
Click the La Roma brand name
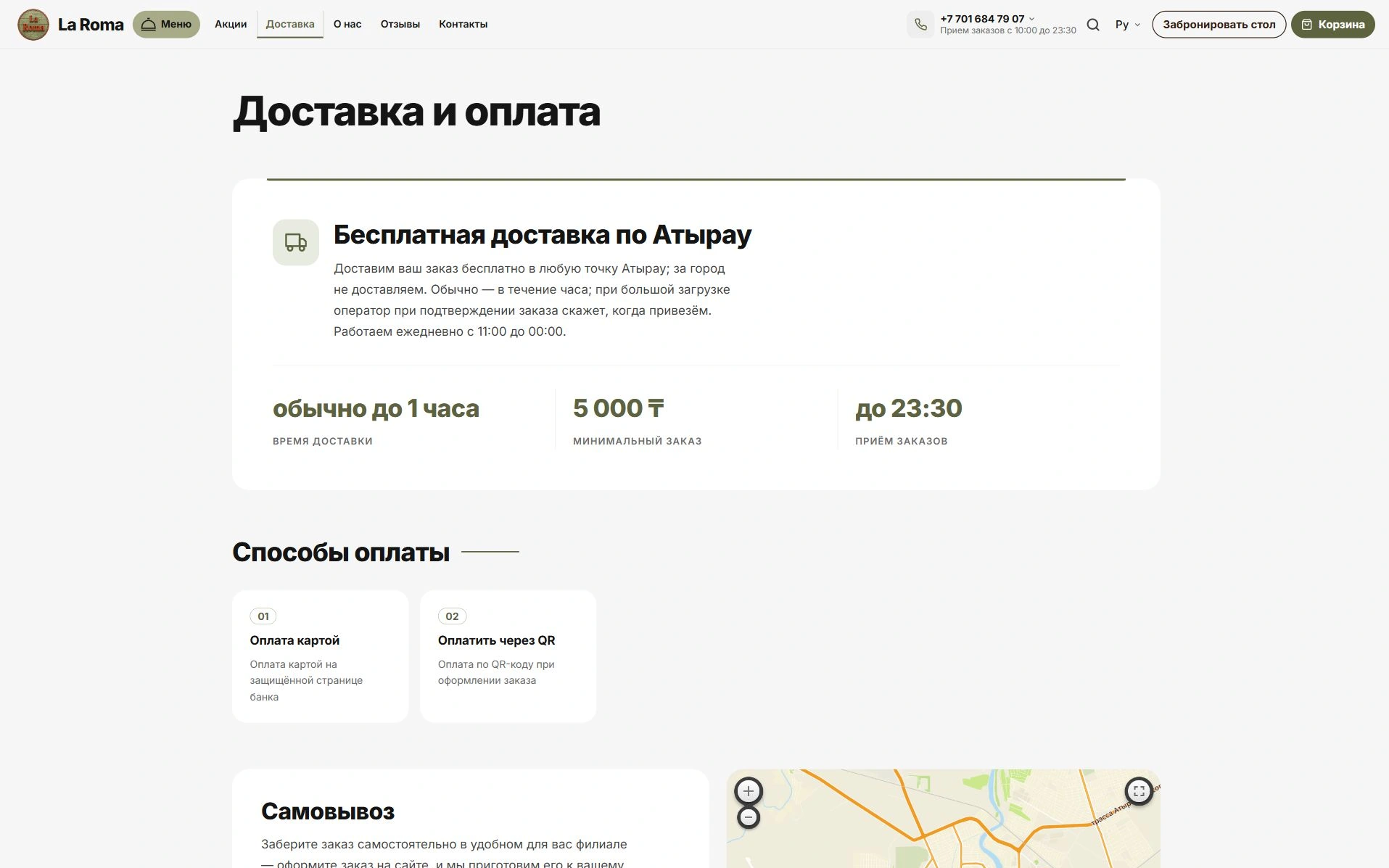pos(91,25)
